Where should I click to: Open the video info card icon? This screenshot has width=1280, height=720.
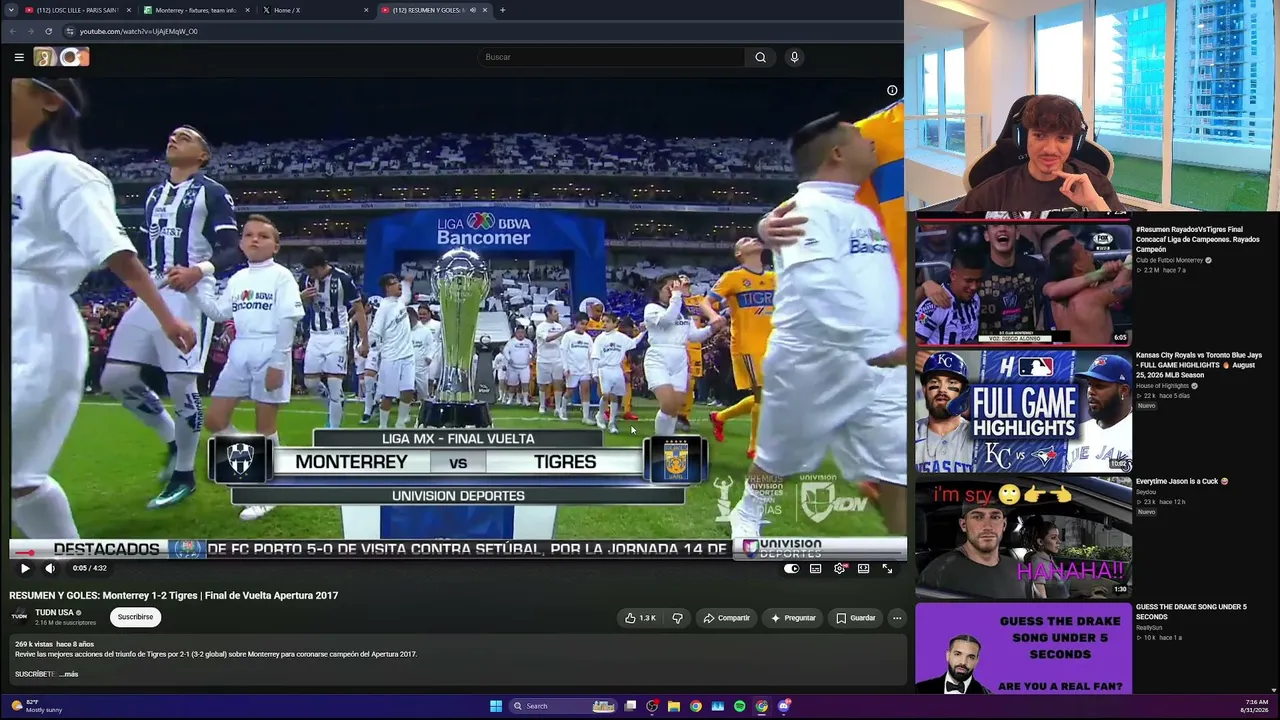[892, 90]
